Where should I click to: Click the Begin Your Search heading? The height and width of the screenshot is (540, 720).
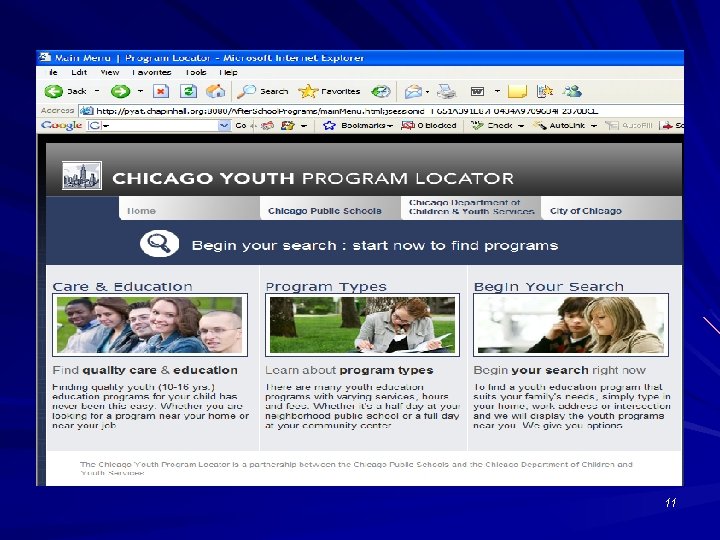pyautogui.click(x=549, y=287)
